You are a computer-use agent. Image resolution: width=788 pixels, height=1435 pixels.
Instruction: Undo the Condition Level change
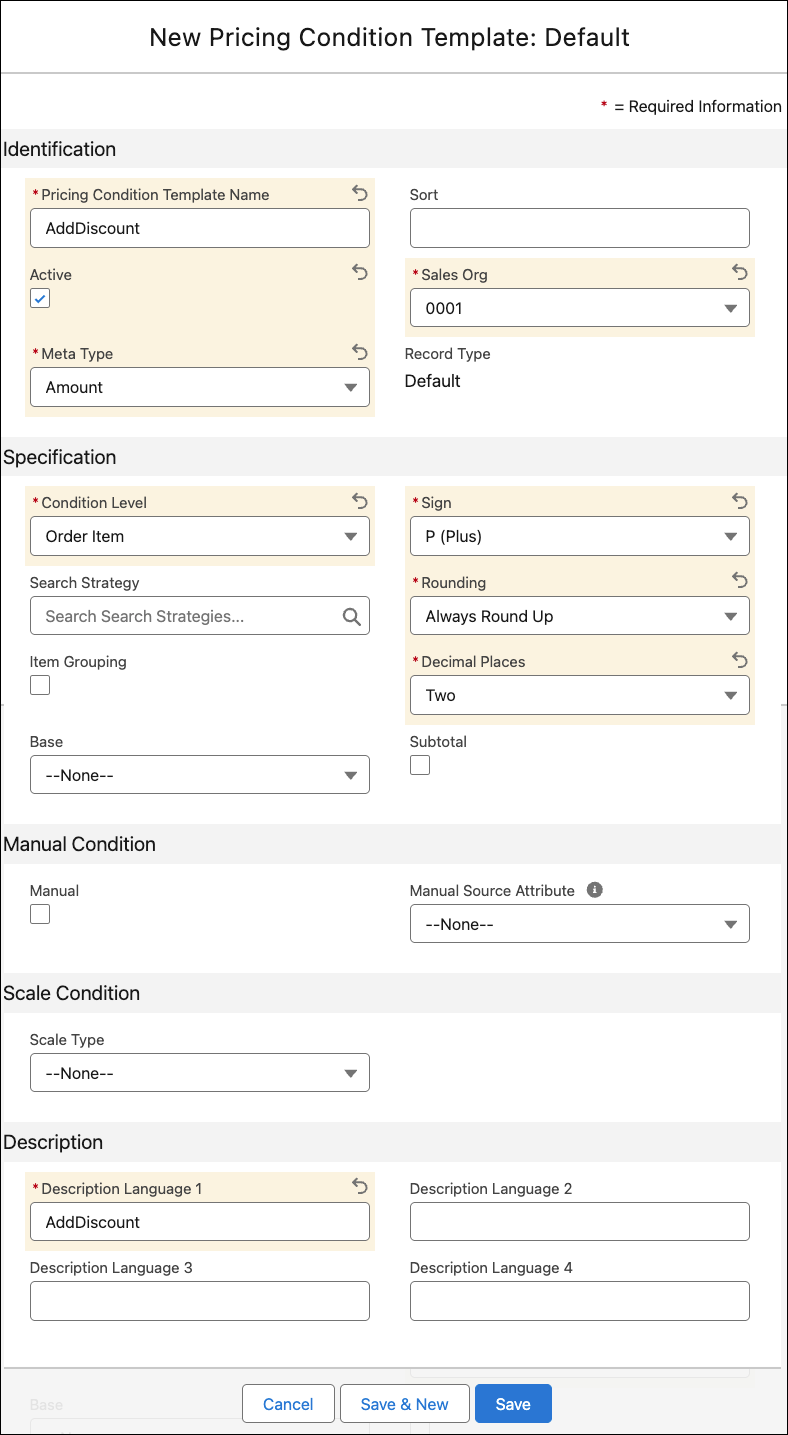360,500
